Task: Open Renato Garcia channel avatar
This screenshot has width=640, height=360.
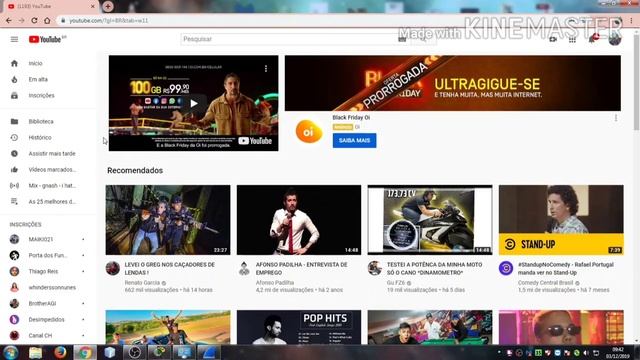Action: (x=113, y=269)
